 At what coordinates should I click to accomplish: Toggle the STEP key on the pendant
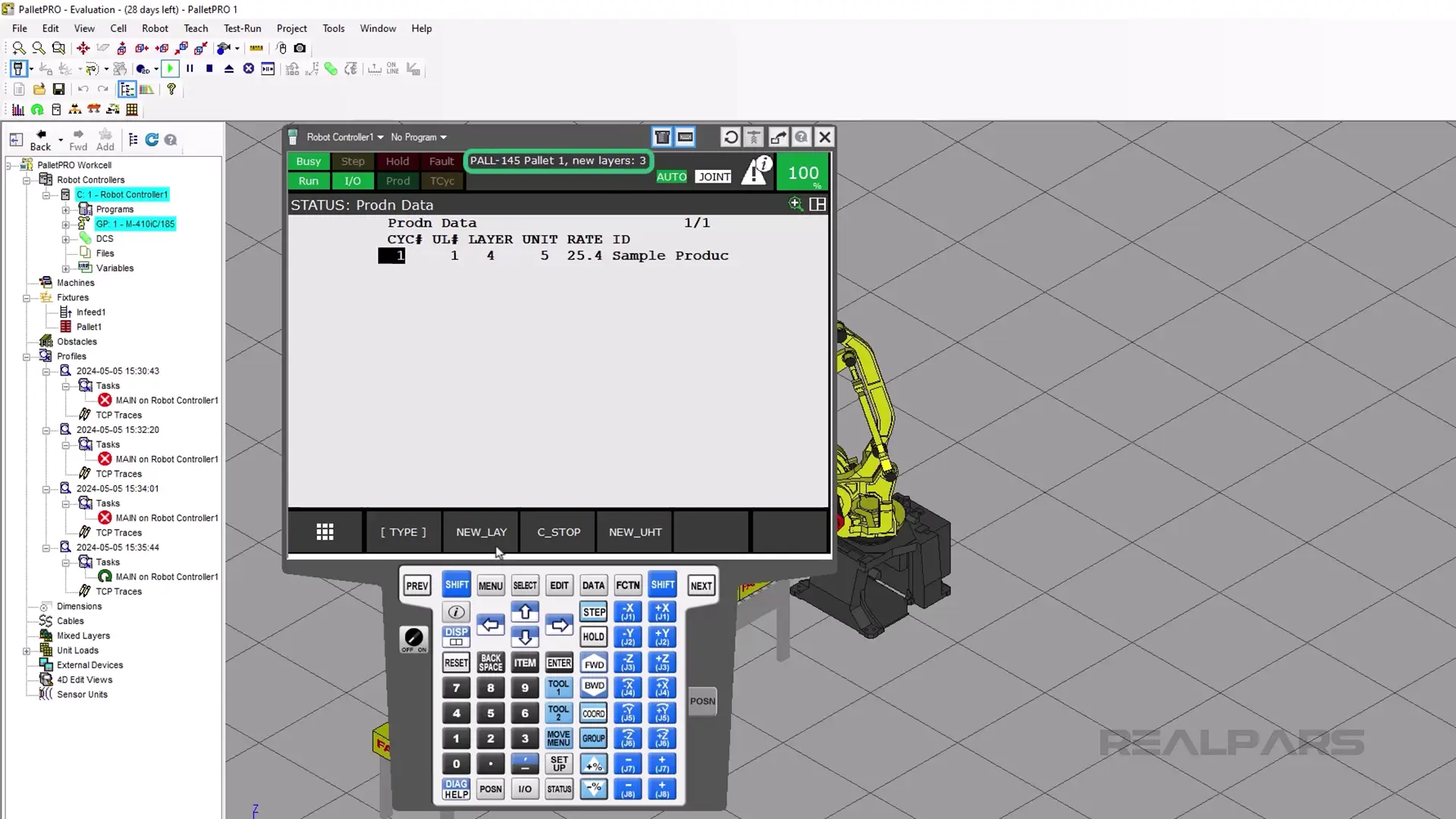(x=594, y=612)
